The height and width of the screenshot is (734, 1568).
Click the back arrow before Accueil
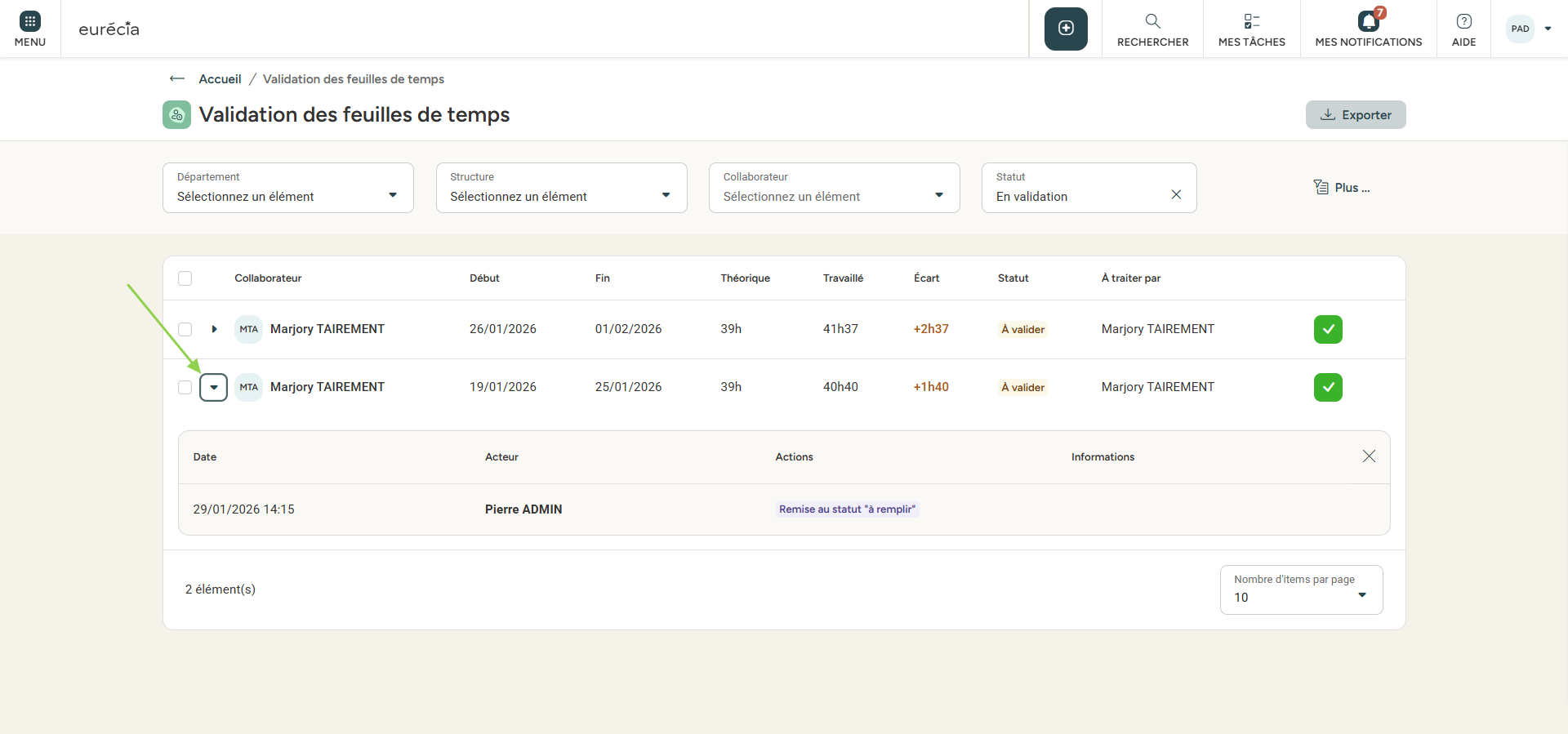click(177, 79)
